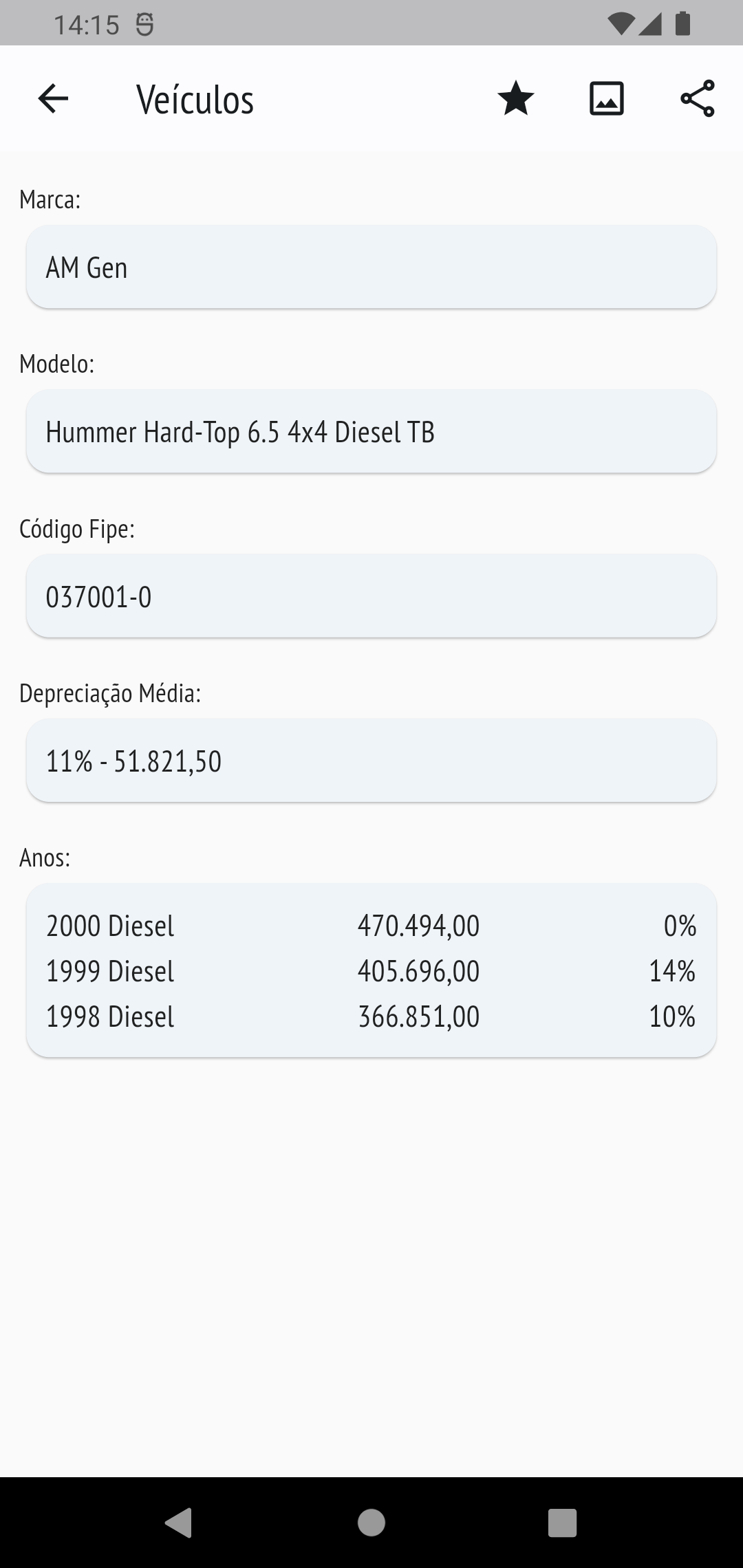Open the vehicle image gallery icon
743x1568 pixels.
pos(606,98)
